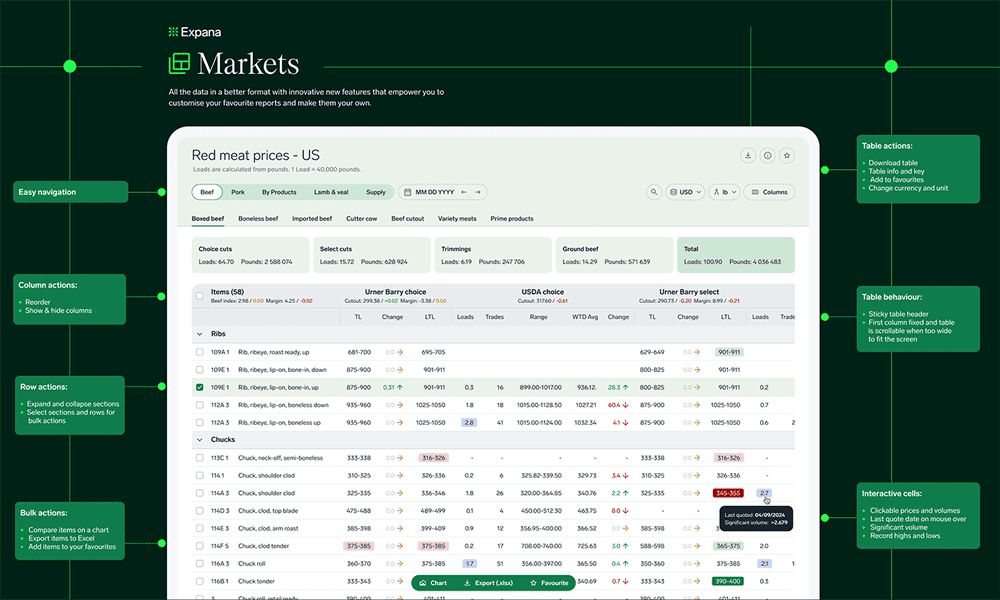Add table to favourites with star icon
The image size is (1000, 600).
click(x=787, y=155)
